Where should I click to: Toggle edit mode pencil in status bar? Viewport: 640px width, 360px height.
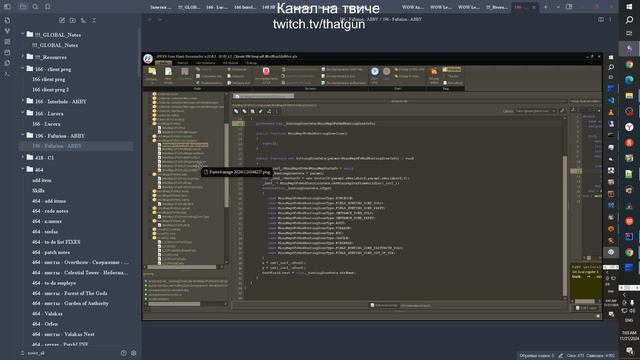coord(561,356)
